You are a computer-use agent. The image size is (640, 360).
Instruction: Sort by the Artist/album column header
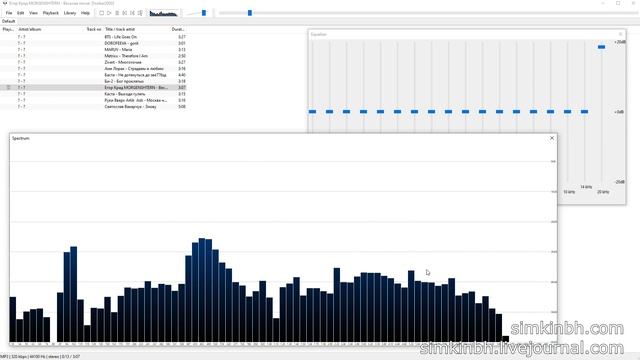pyautogui.click(x=30, y=29)
